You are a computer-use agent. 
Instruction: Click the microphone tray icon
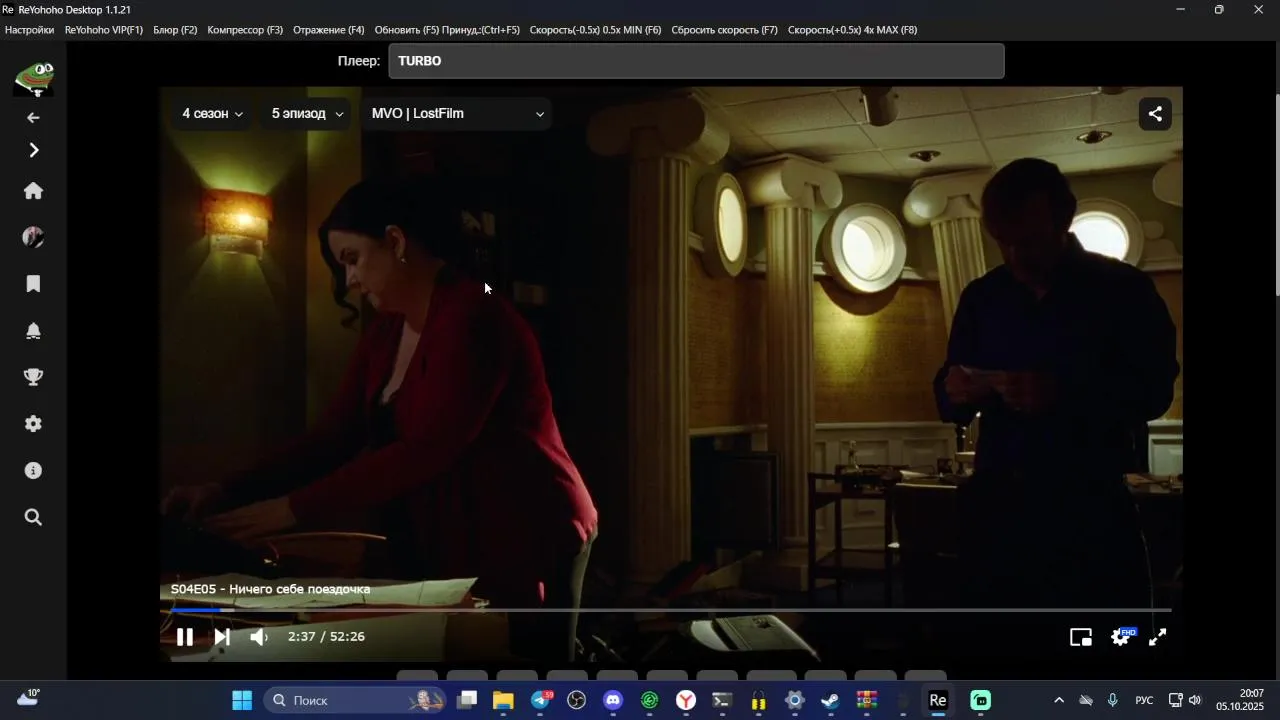tap(1112, 700)
